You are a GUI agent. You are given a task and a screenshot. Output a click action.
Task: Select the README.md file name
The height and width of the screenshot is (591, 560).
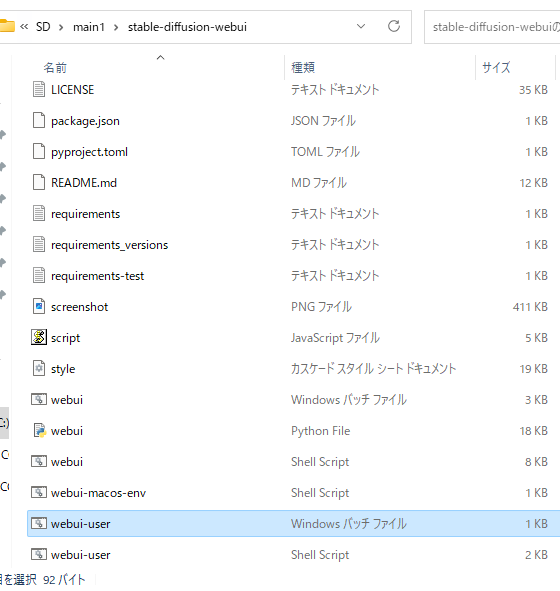[x=84, y=183]
